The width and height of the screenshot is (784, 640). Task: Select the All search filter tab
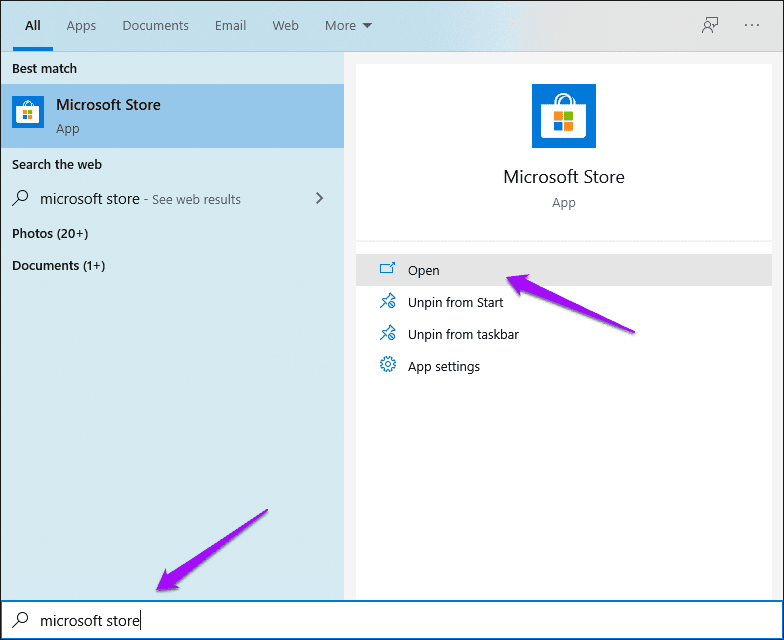coord(32,26)
